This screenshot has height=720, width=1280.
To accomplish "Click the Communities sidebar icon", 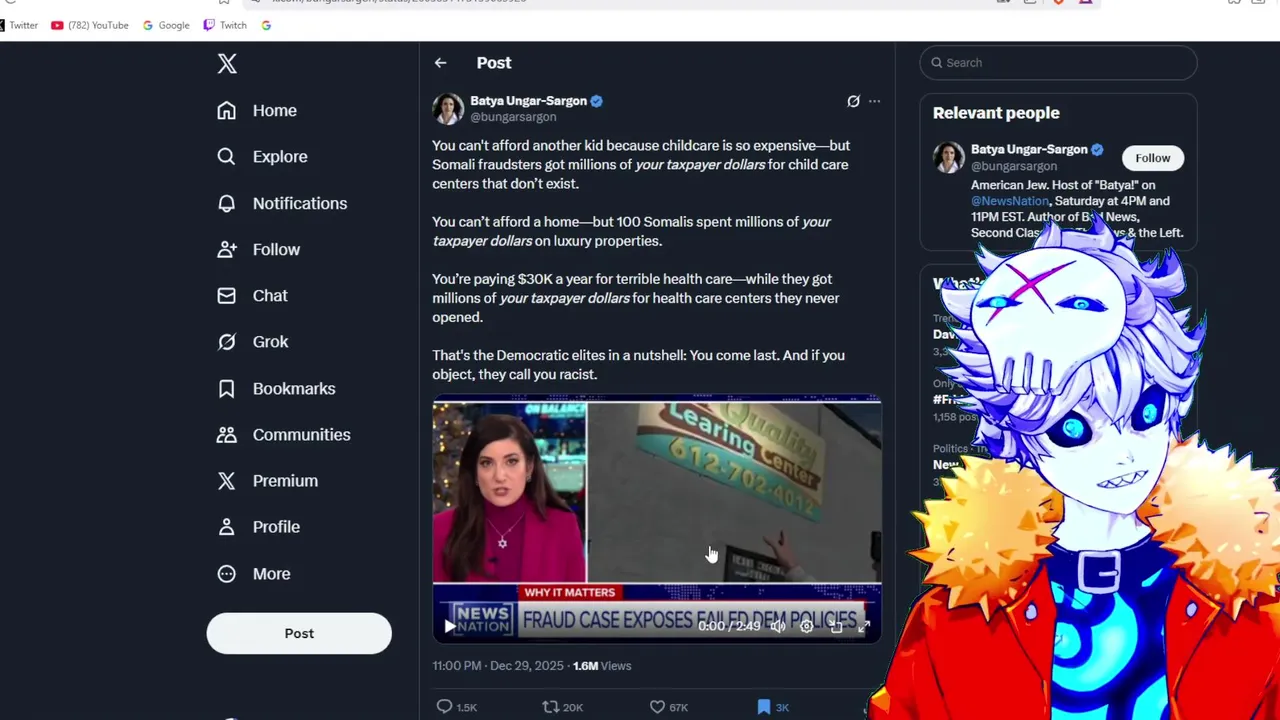I will pos(227,435).
